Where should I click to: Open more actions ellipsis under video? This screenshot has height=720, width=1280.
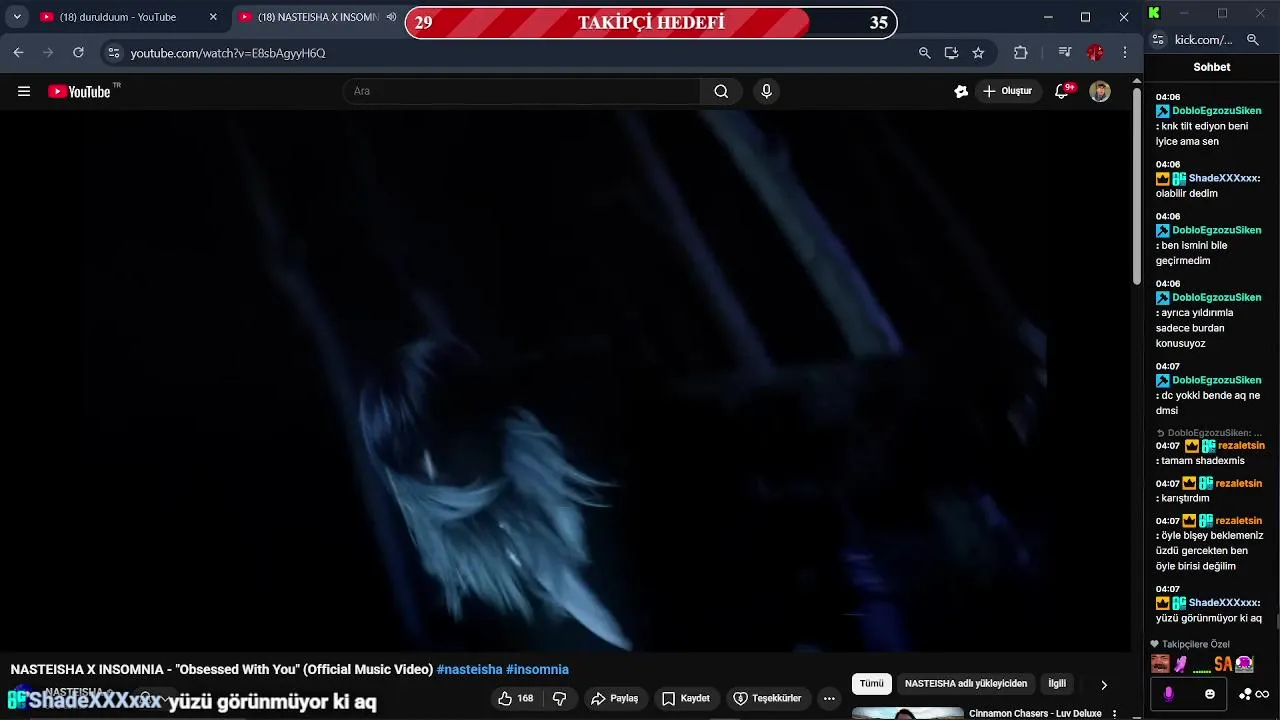(x=829, y=698)
